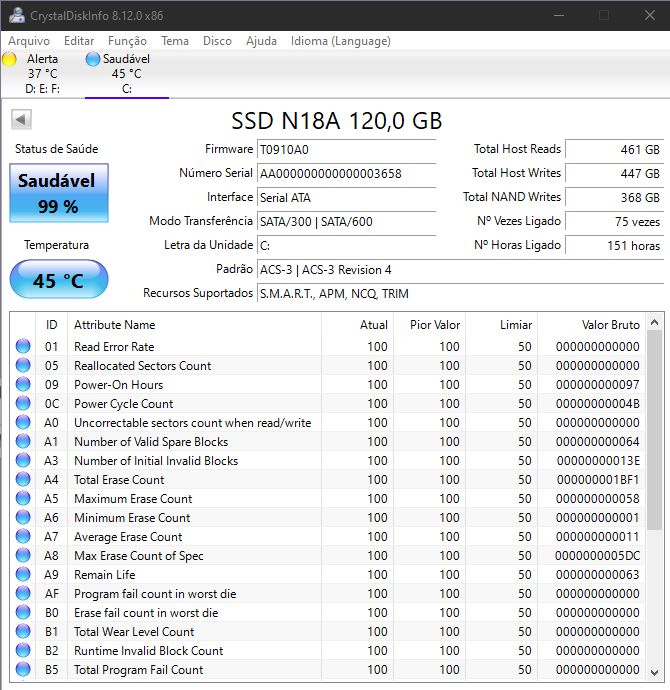Click the Attribute Name column header

coord(194,325)
